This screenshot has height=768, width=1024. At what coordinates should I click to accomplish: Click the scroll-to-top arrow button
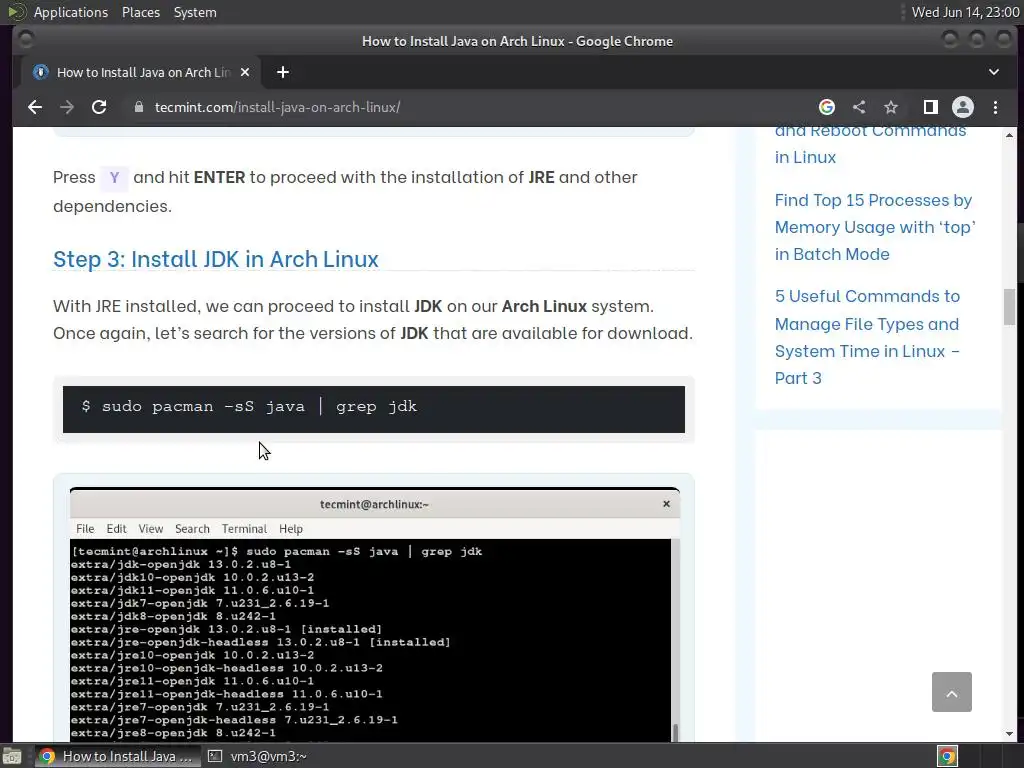pos(952,692)
